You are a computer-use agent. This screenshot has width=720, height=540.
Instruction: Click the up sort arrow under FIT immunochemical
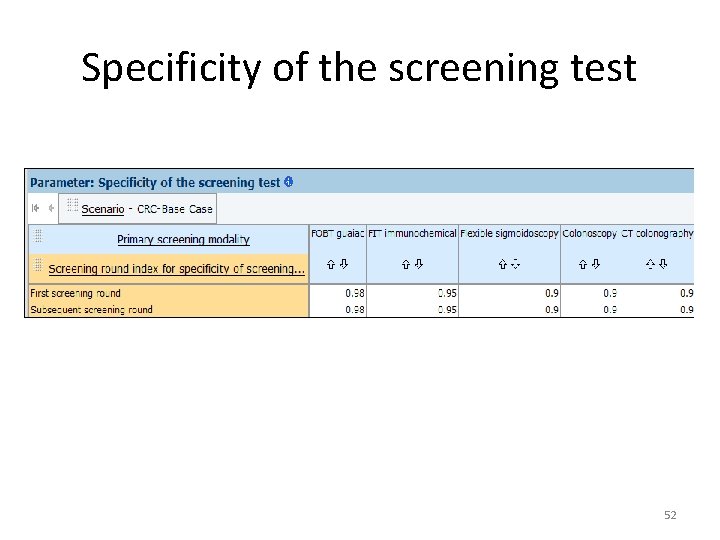pyautogui.click(x=405, y=265)
